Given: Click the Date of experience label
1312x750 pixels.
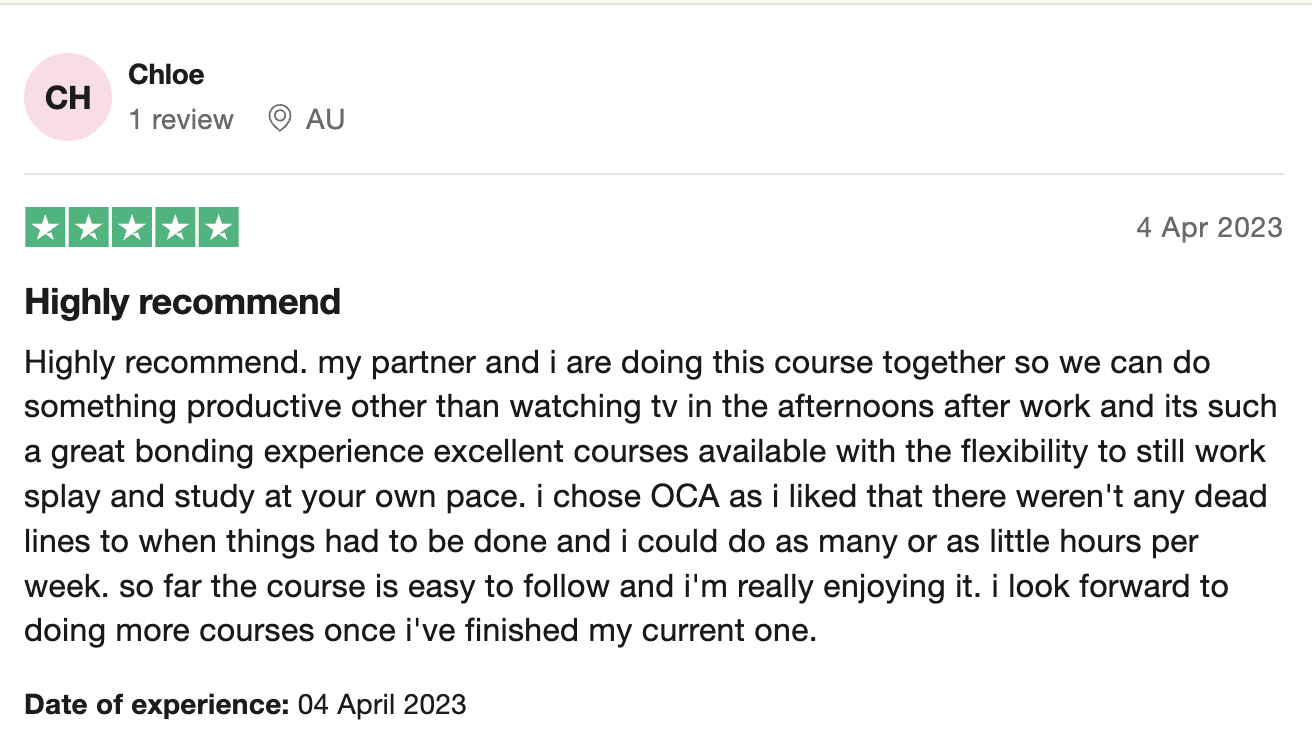Looking at the screenshot, I should coord(157,704).
